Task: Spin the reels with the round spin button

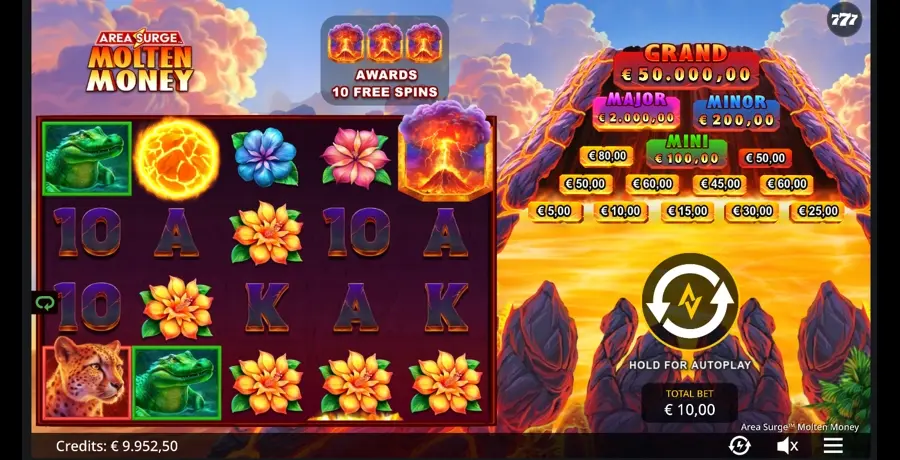Action: pos(689,302)
